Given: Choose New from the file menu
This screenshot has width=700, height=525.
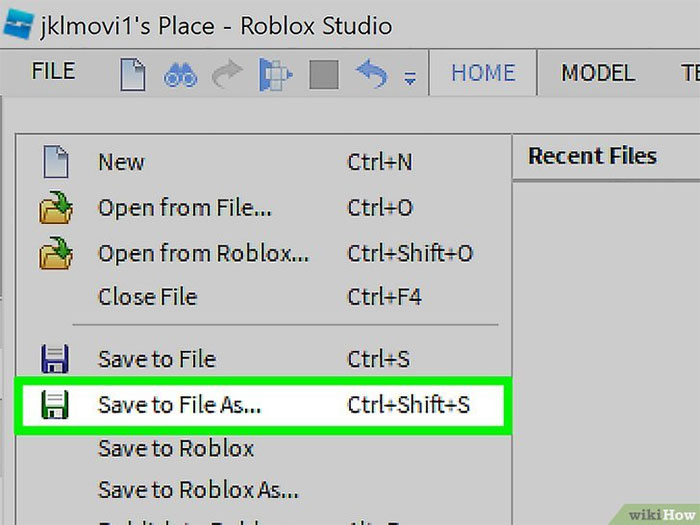Looking at the screenshot, I should (x=121, y=162).
